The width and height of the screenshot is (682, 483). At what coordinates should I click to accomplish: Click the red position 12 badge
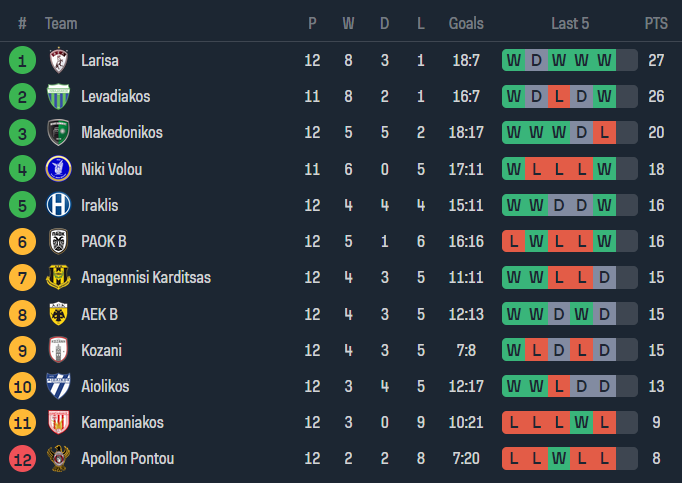[x=22, y=458]
